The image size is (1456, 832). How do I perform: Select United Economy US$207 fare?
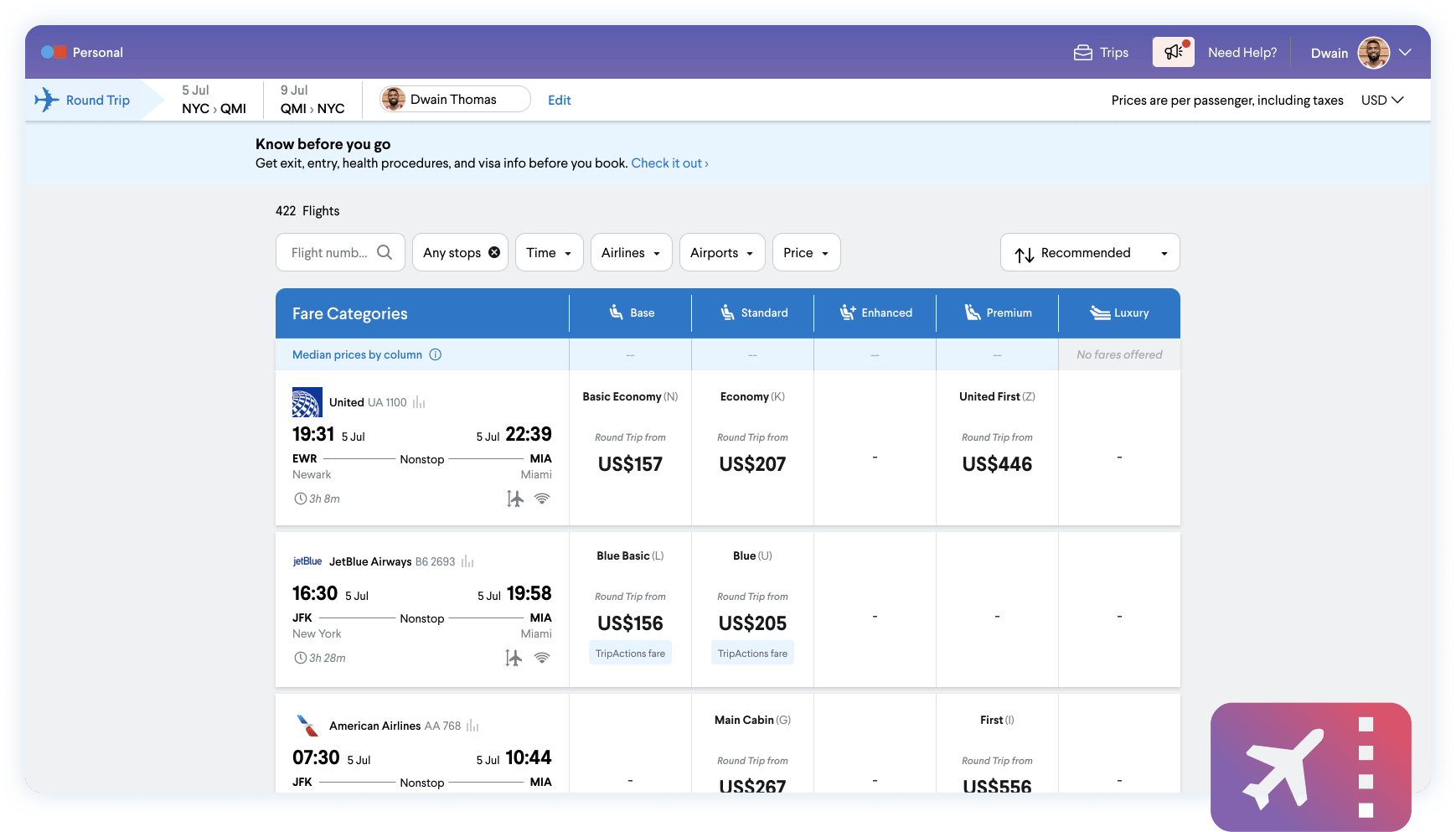752,448
